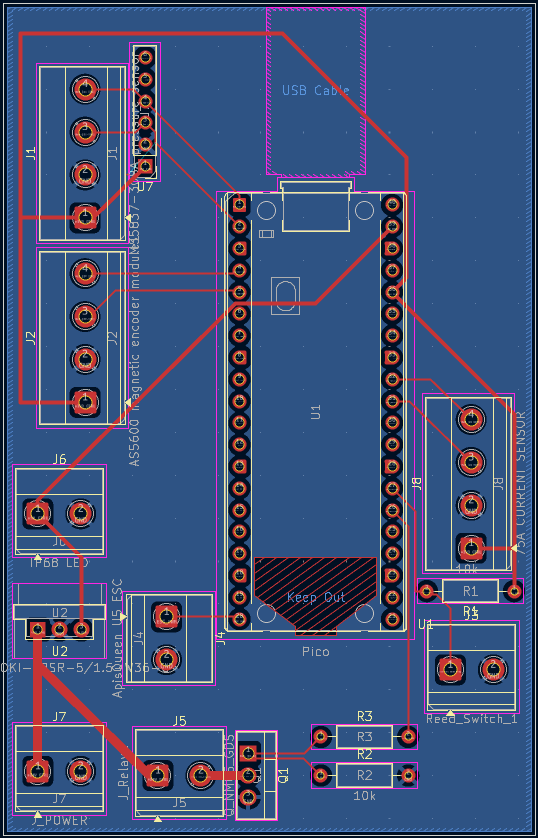Click the right pad of resistor R1
The width and height of the screenshot is (538, 838).
coord(514,591)
